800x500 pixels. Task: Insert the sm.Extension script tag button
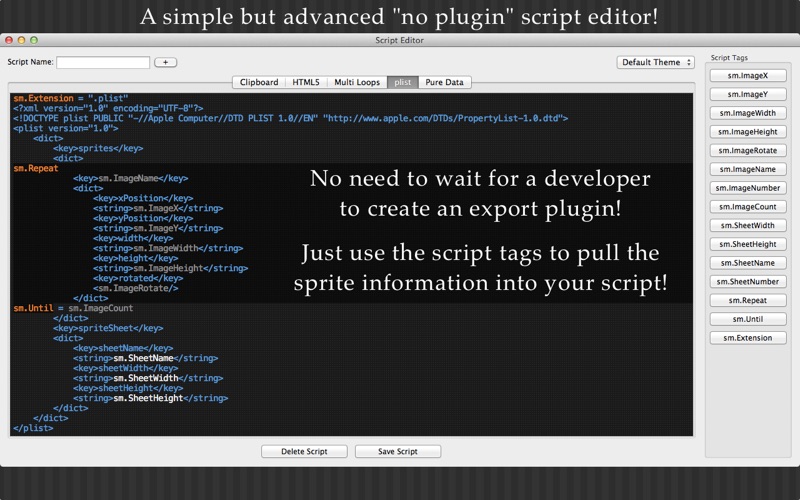[747, 338]
